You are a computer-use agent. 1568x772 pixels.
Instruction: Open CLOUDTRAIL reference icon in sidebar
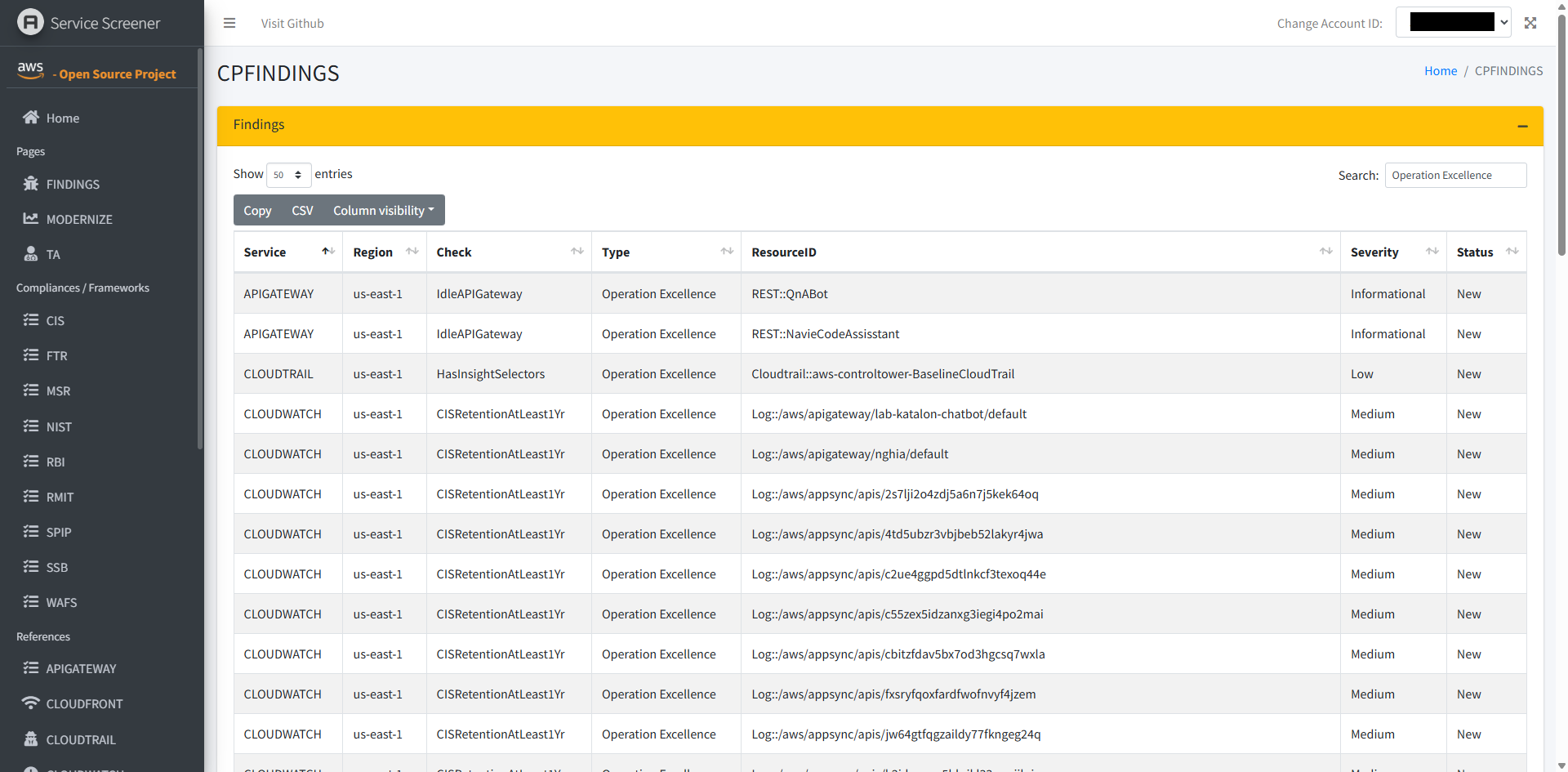click(31, 739)
